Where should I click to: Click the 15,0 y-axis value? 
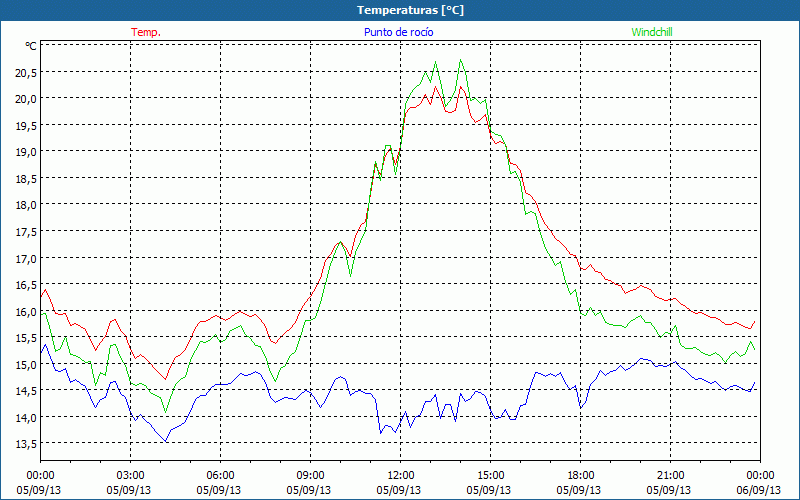coord(26,365)
